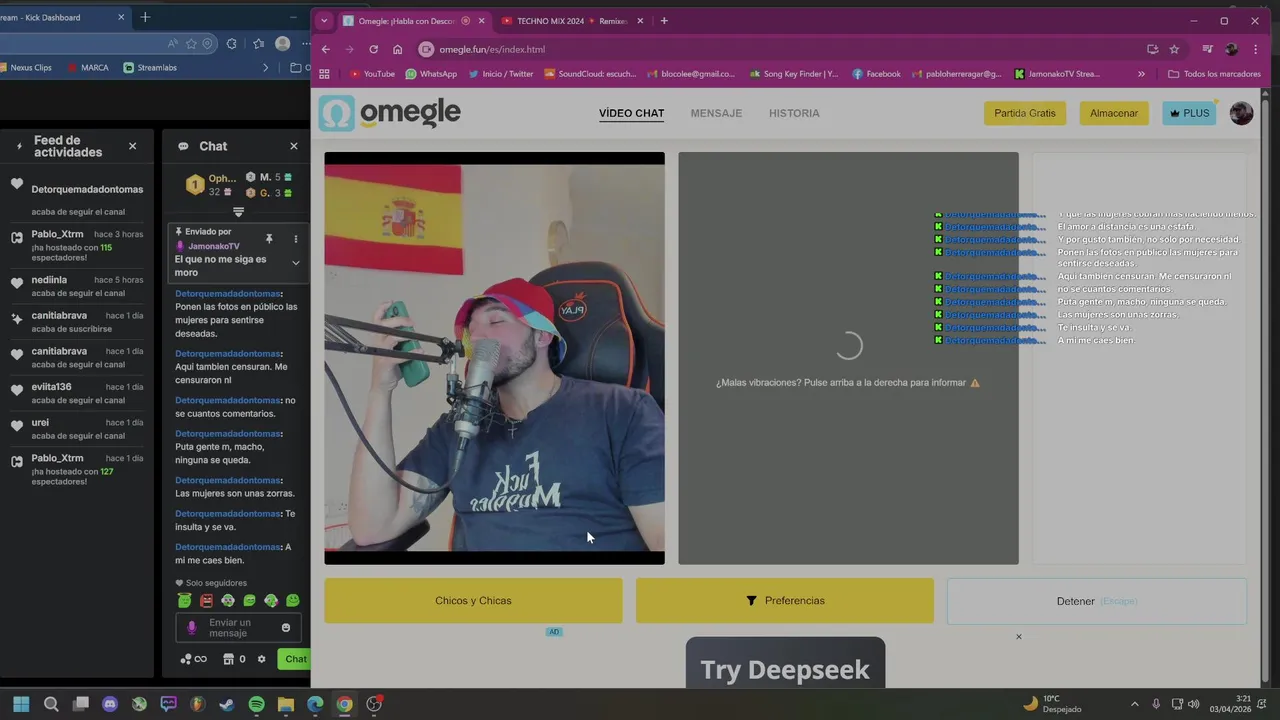Click the Omegle logo
This screenshot has height=720, width=1280.
point(390,113)
